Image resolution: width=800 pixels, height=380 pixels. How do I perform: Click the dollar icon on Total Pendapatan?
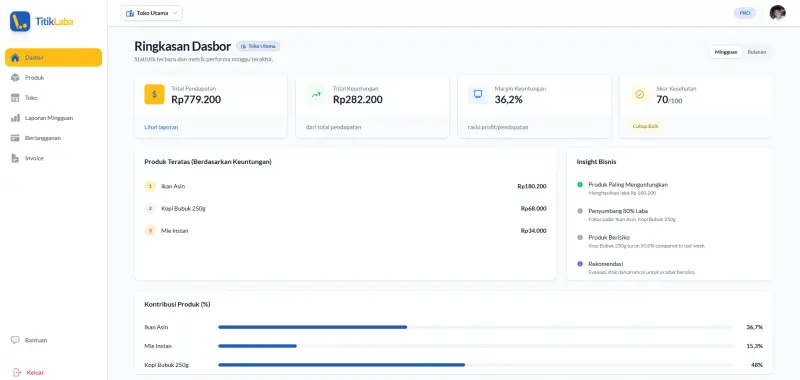[154, 94]
